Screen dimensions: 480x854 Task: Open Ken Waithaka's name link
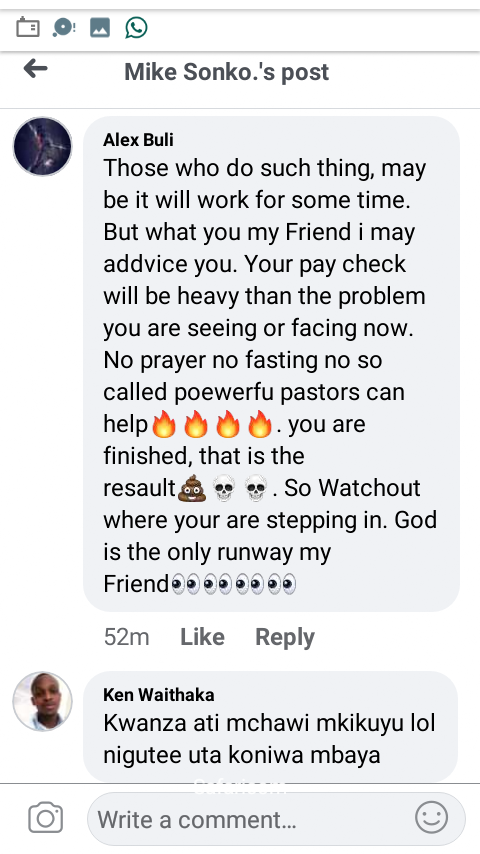pyautogui.click(x=159, y=694)
